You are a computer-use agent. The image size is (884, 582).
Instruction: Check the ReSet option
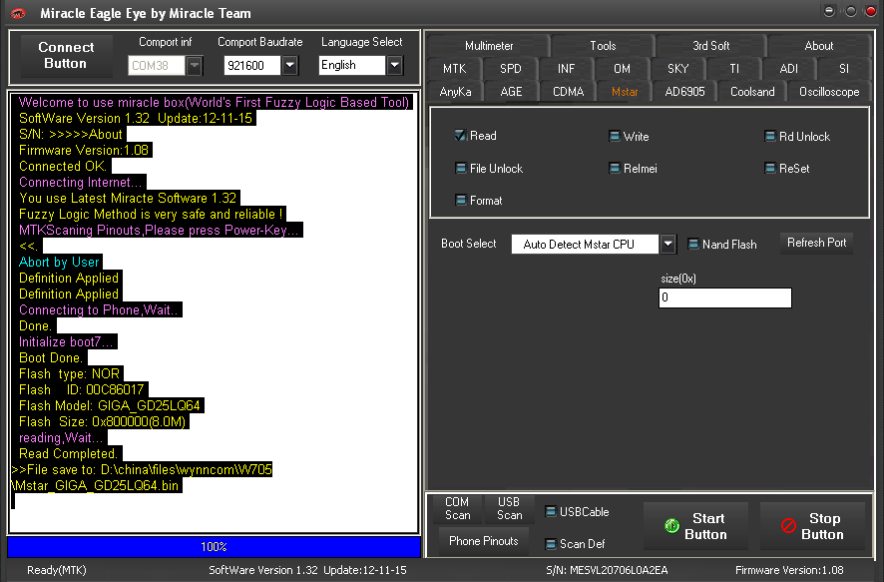tap(770, 168)
